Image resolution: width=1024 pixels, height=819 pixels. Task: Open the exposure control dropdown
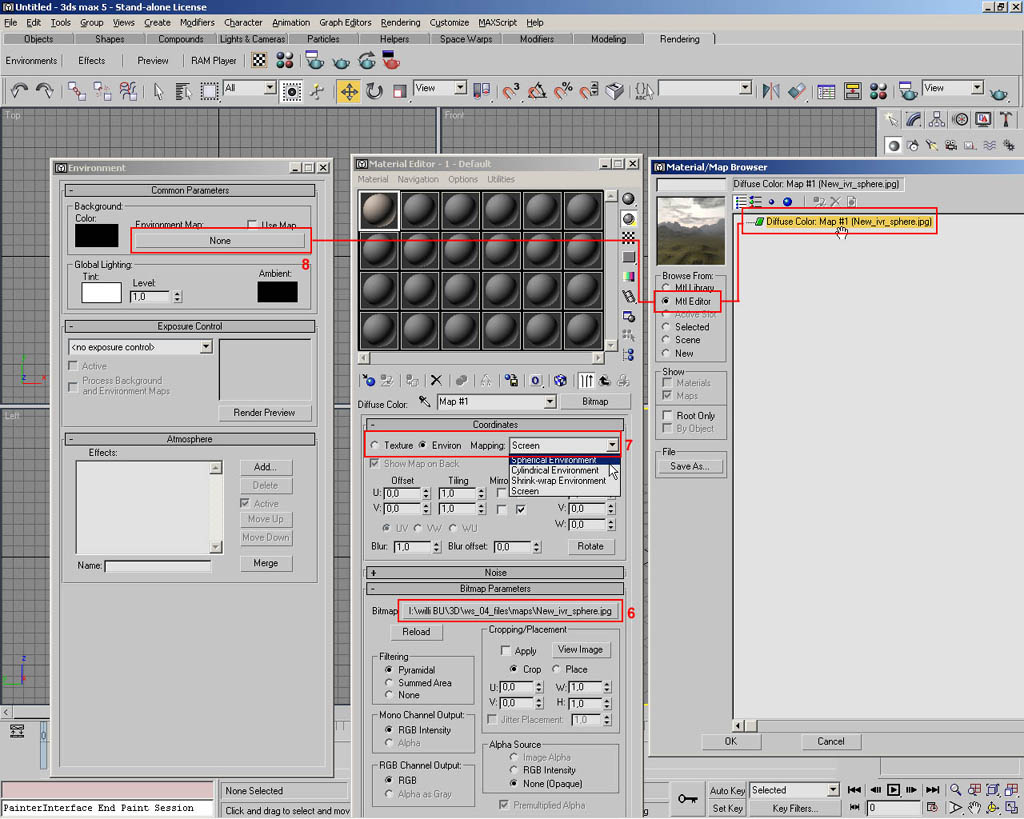[x=206, y=347]
